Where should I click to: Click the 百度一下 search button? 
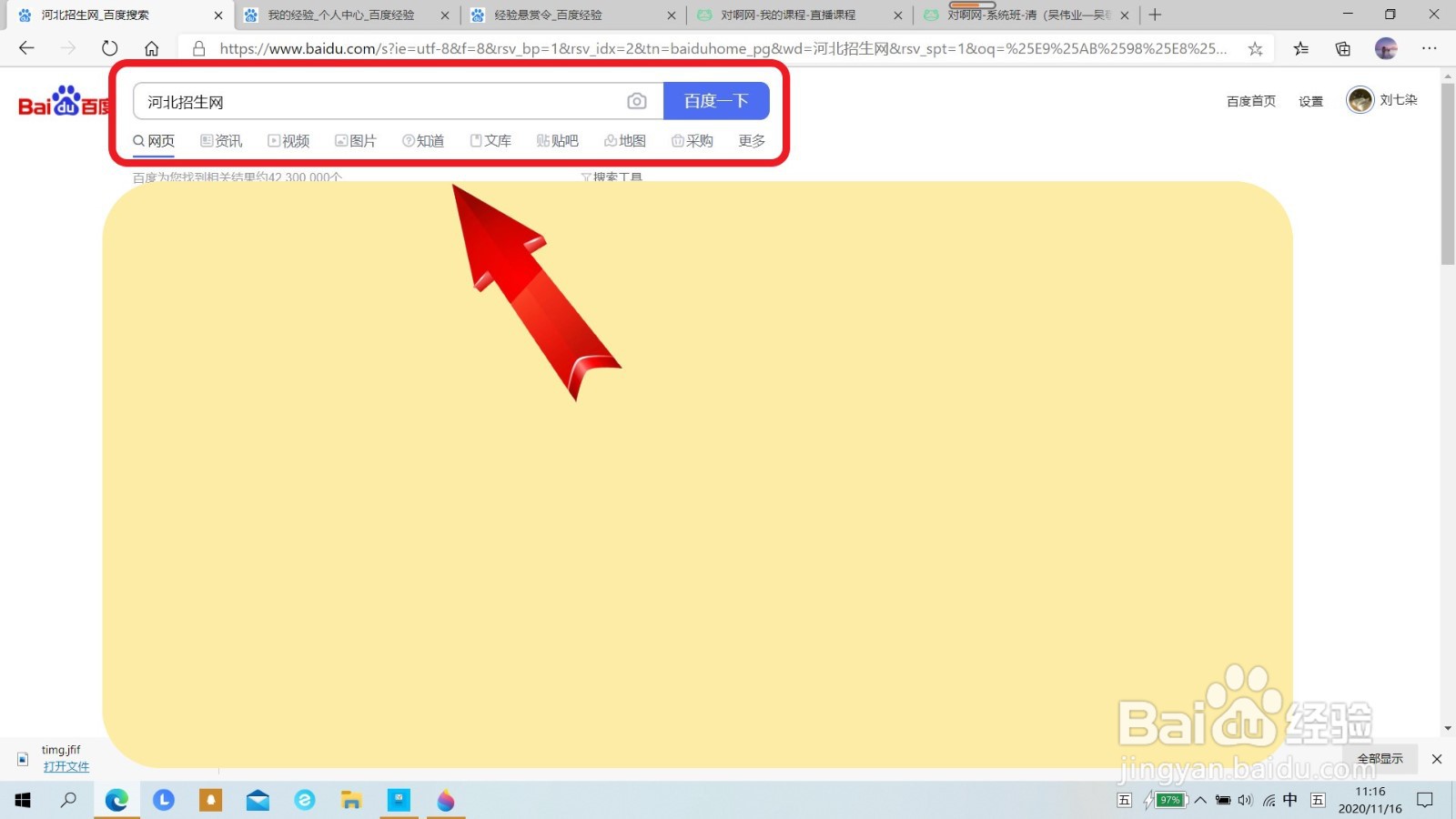[x=716, y=101]
